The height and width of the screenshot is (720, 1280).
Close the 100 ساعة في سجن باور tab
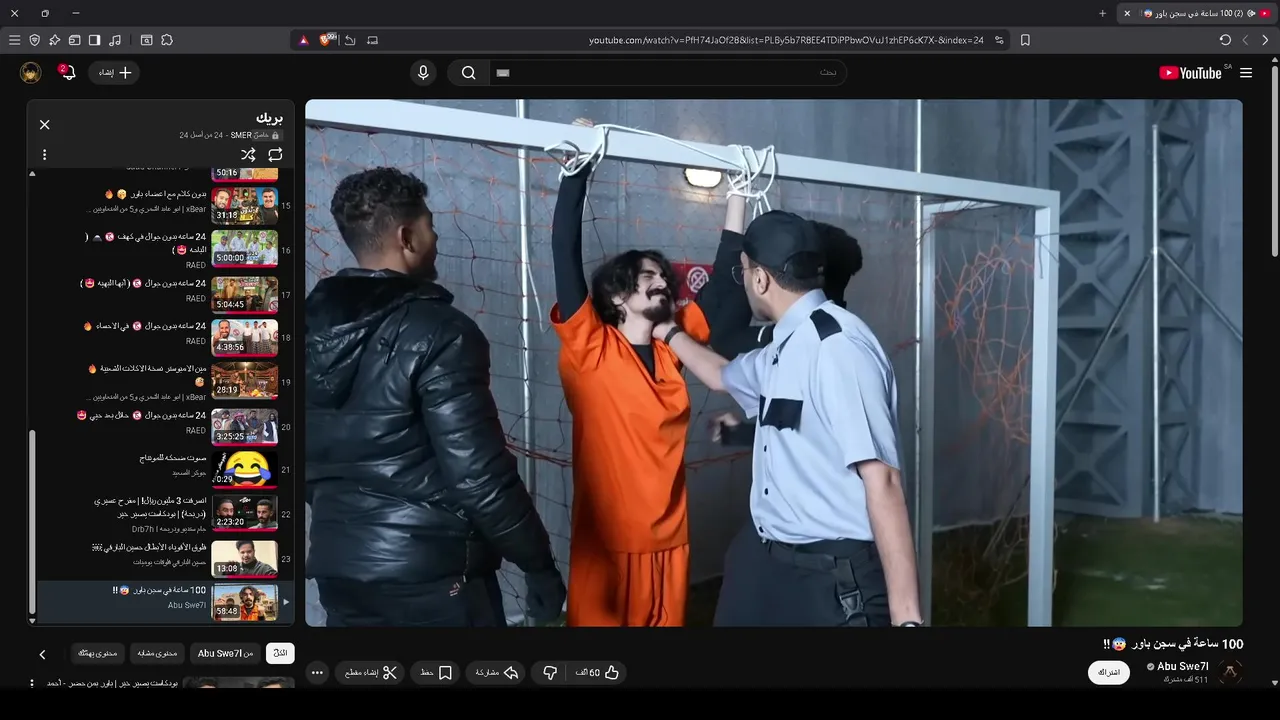(1127, 13)
